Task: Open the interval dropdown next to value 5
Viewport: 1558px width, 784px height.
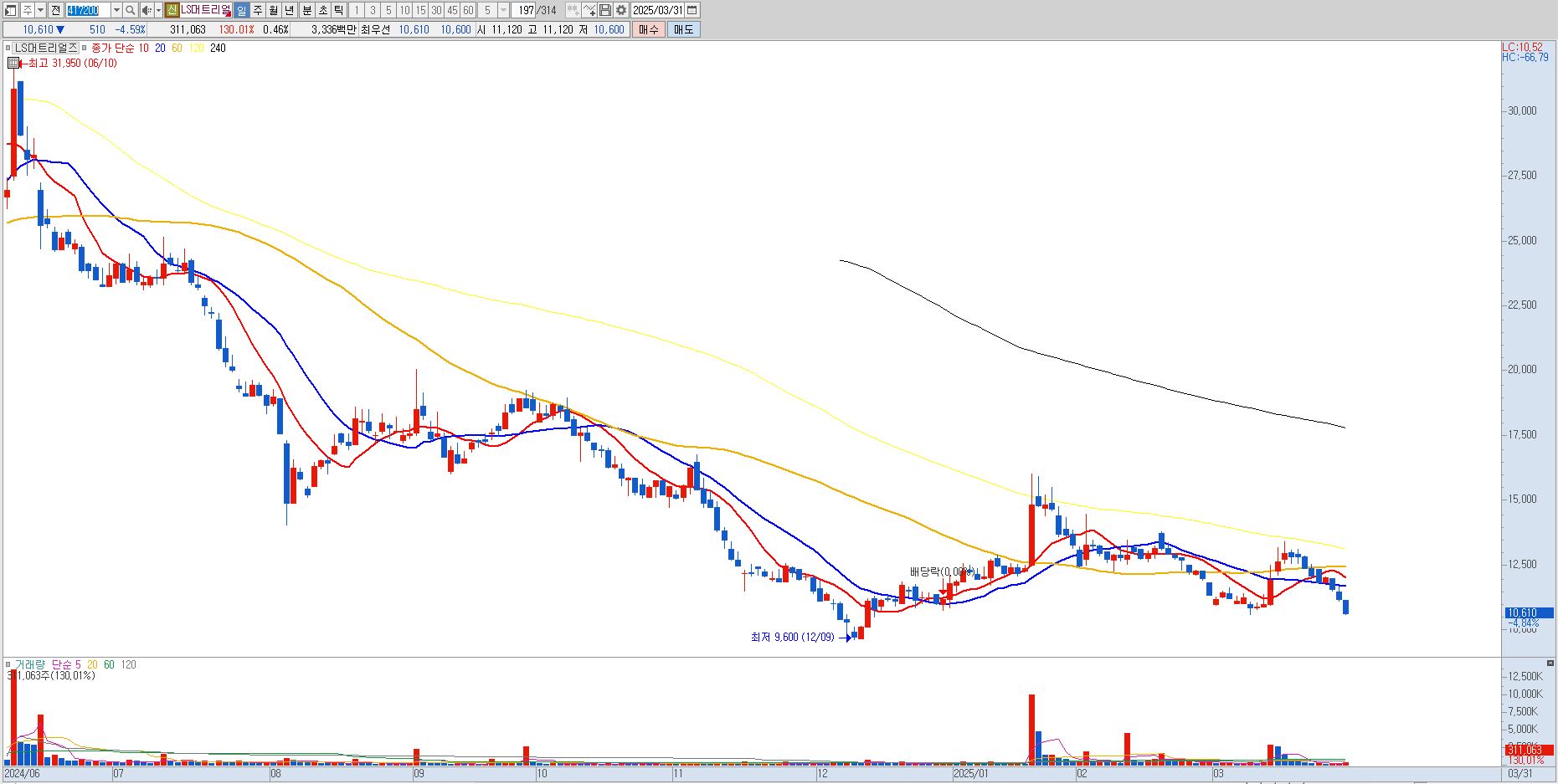Action: 504,10
